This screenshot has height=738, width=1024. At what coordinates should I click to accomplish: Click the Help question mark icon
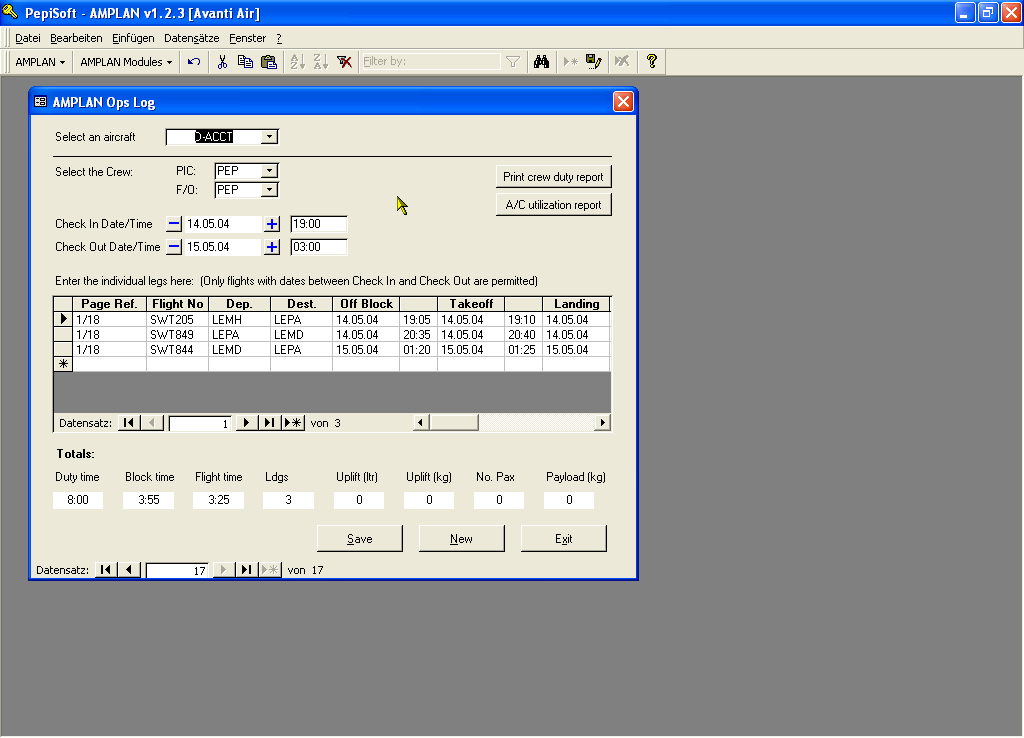click(652, 62)
